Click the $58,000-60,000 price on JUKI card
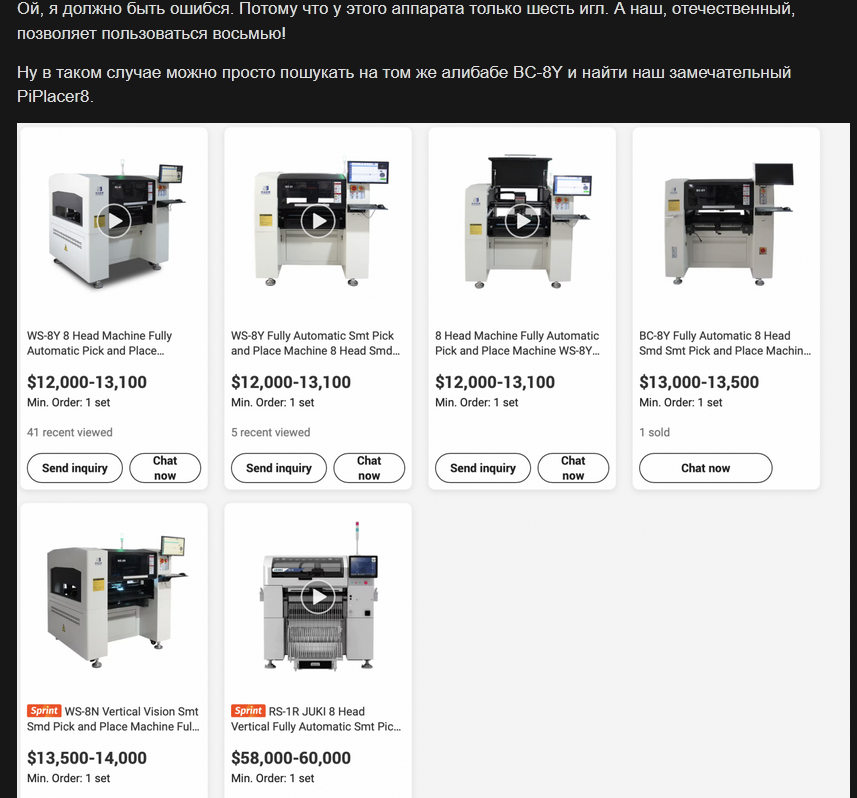Viewport: 857px width, 798px height. pos(291,758)
